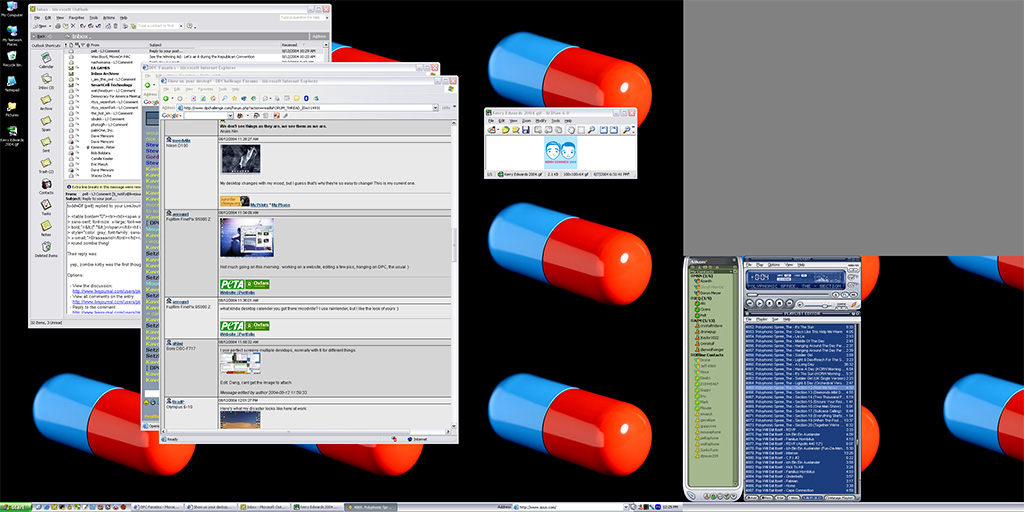The image size is (1024, 512).
Task: Switch to Kerry Edwards 2004 taskbar button
Action: point(317,507)
